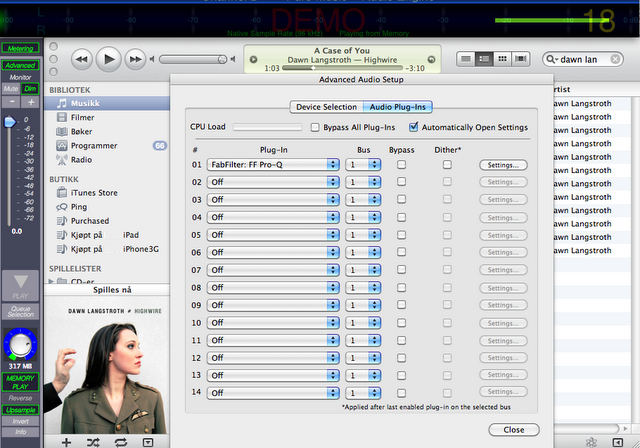Toggle Bypass All Plug-Ins checkbox
Image resolution: width=640 pixels, height=448 pixels.
pyautogui.click(x=315, y=127)
